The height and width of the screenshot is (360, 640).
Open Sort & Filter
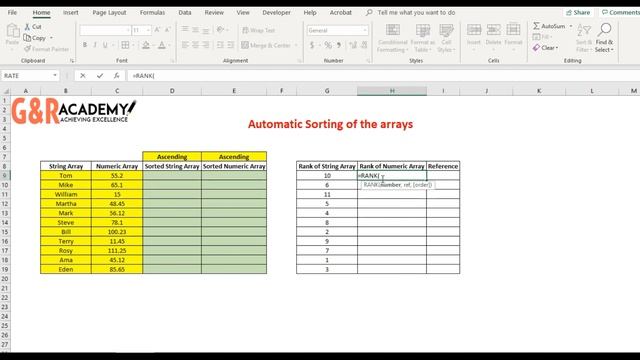coord(584,38)
